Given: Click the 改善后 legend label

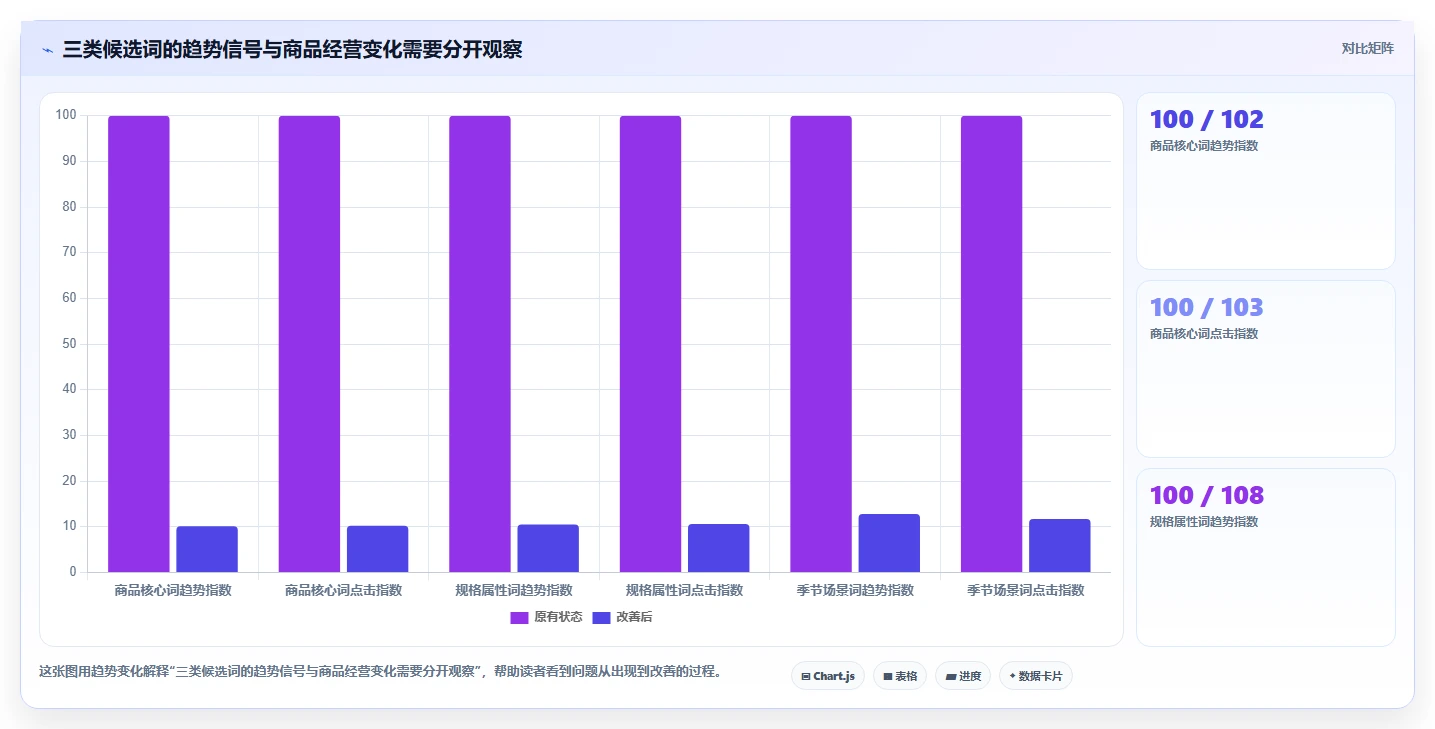Looking at the screenshot, I should [634, 617].
